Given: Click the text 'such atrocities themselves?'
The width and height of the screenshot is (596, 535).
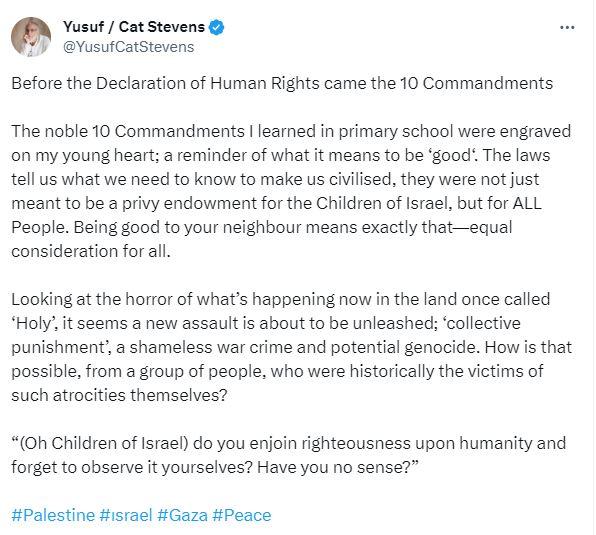Looking at the screenshot, I should click(119, 395).
